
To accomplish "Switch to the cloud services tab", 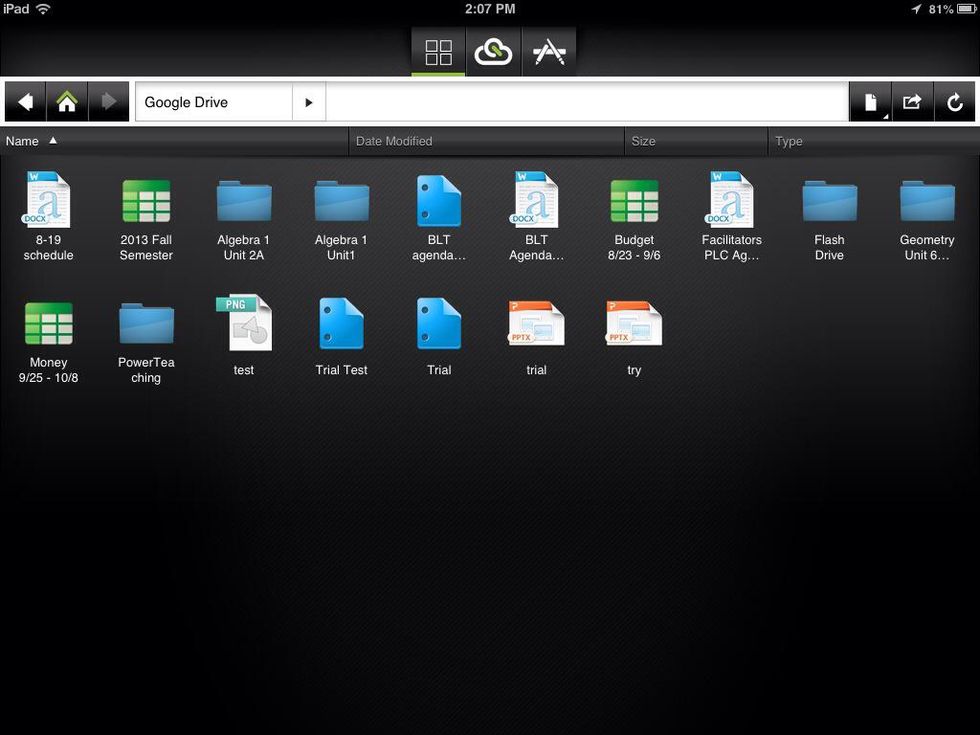I will [493, 52].
